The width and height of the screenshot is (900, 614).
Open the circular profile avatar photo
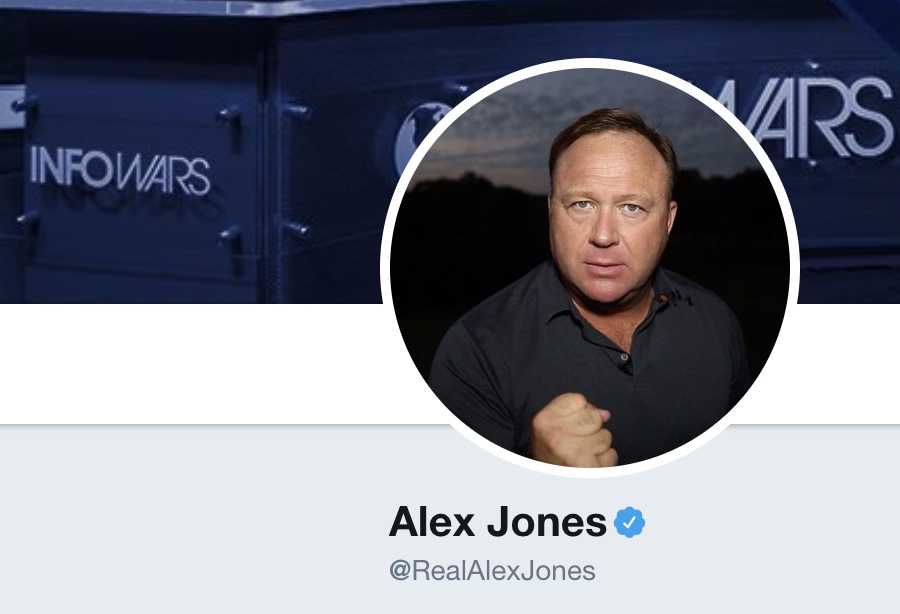click(x=590, y=267)
